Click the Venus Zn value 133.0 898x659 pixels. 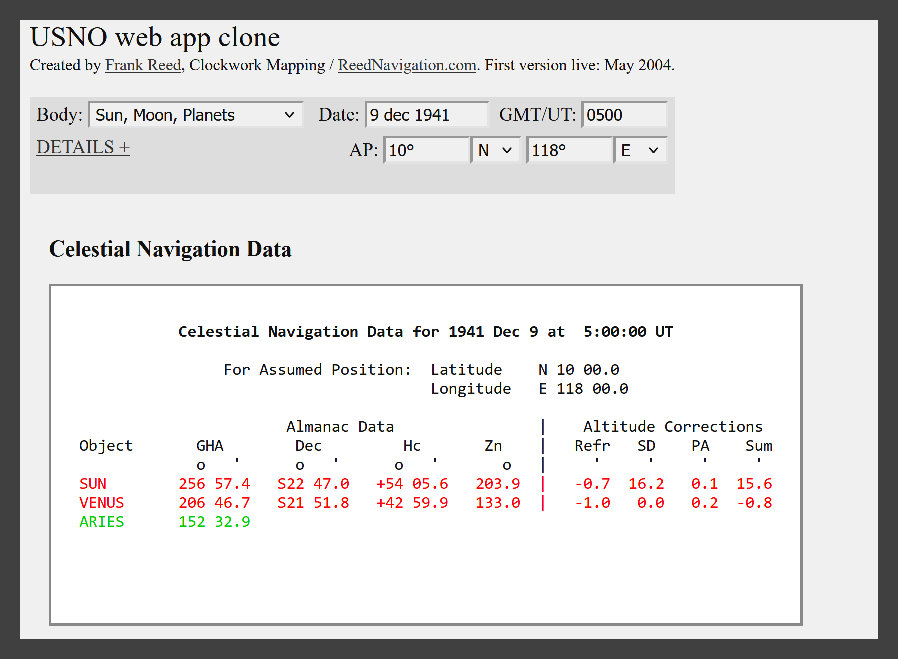(497, 503)
